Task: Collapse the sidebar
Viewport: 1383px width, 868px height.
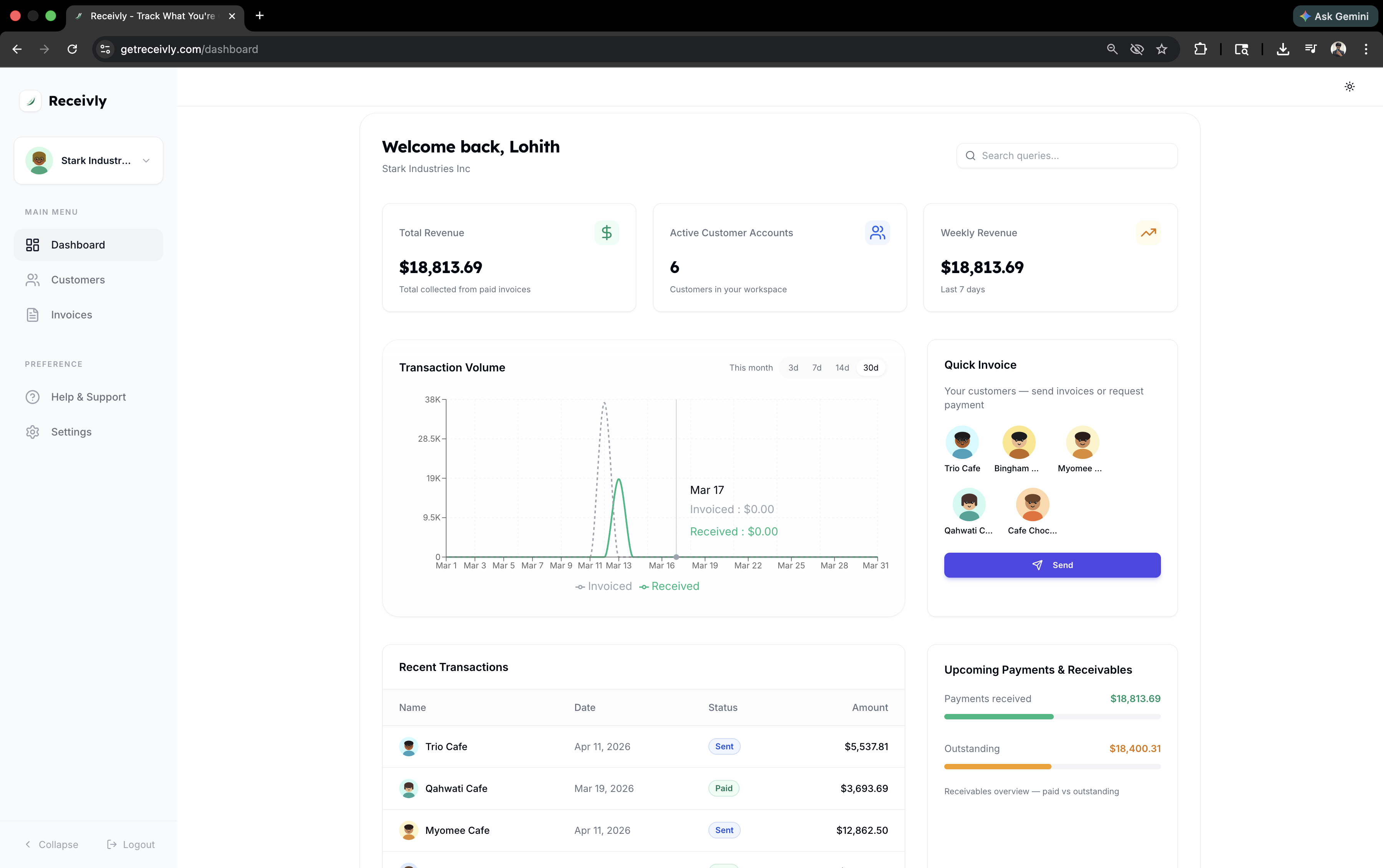Action: 51,844
